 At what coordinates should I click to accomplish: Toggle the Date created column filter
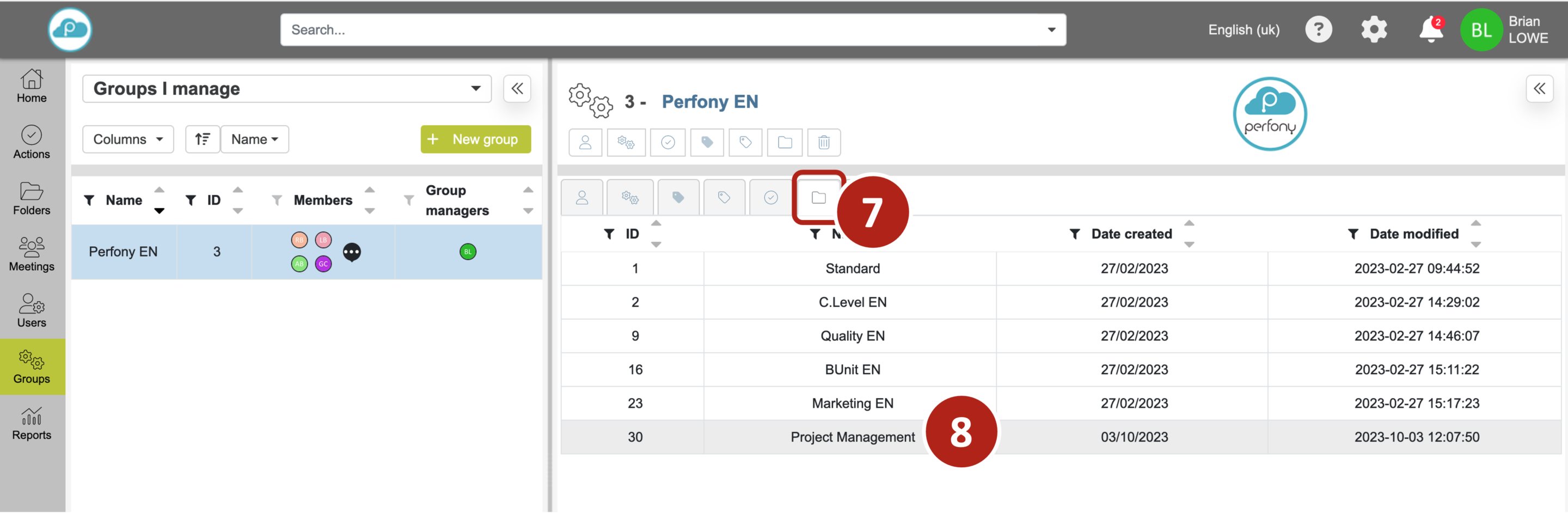[1074, 234]
